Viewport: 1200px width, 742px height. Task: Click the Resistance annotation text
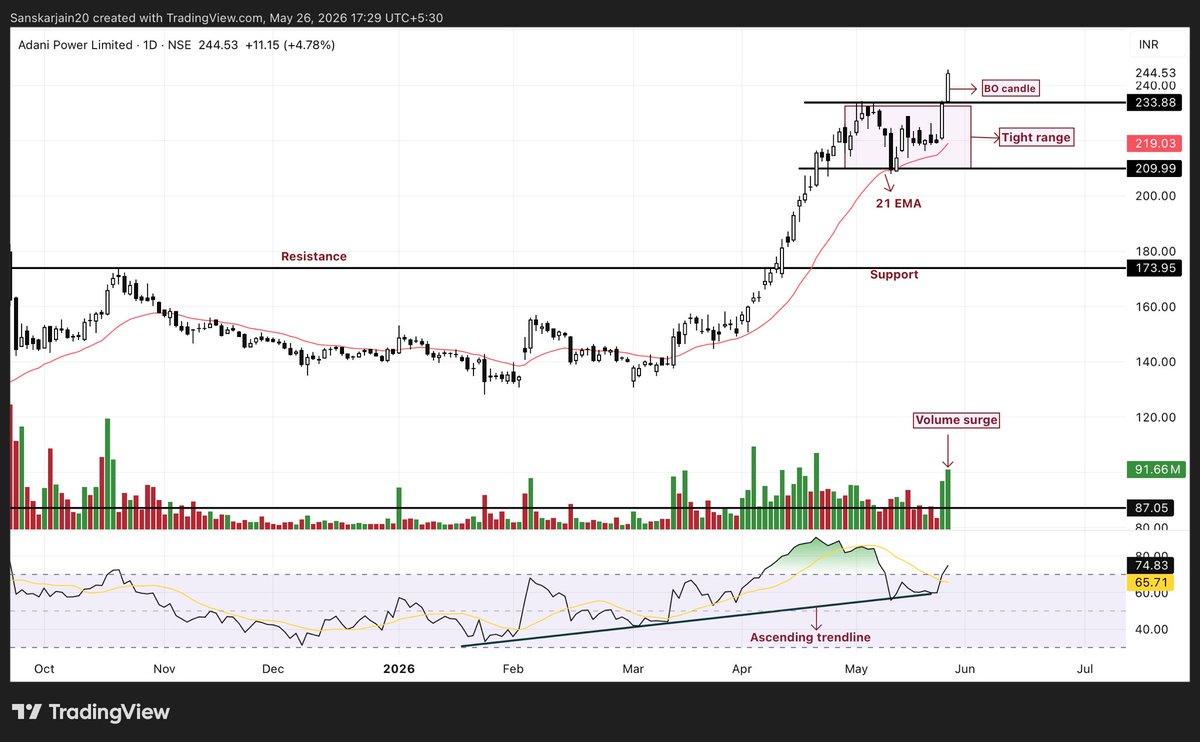click(x=314, y=257)
